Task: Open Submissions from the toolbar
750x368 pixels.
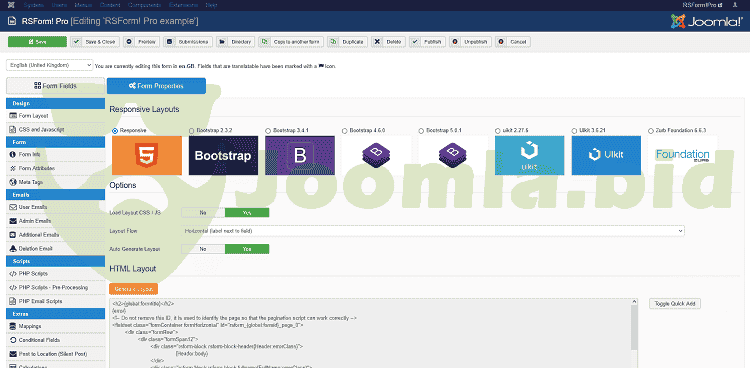Action: pos(188,42)
